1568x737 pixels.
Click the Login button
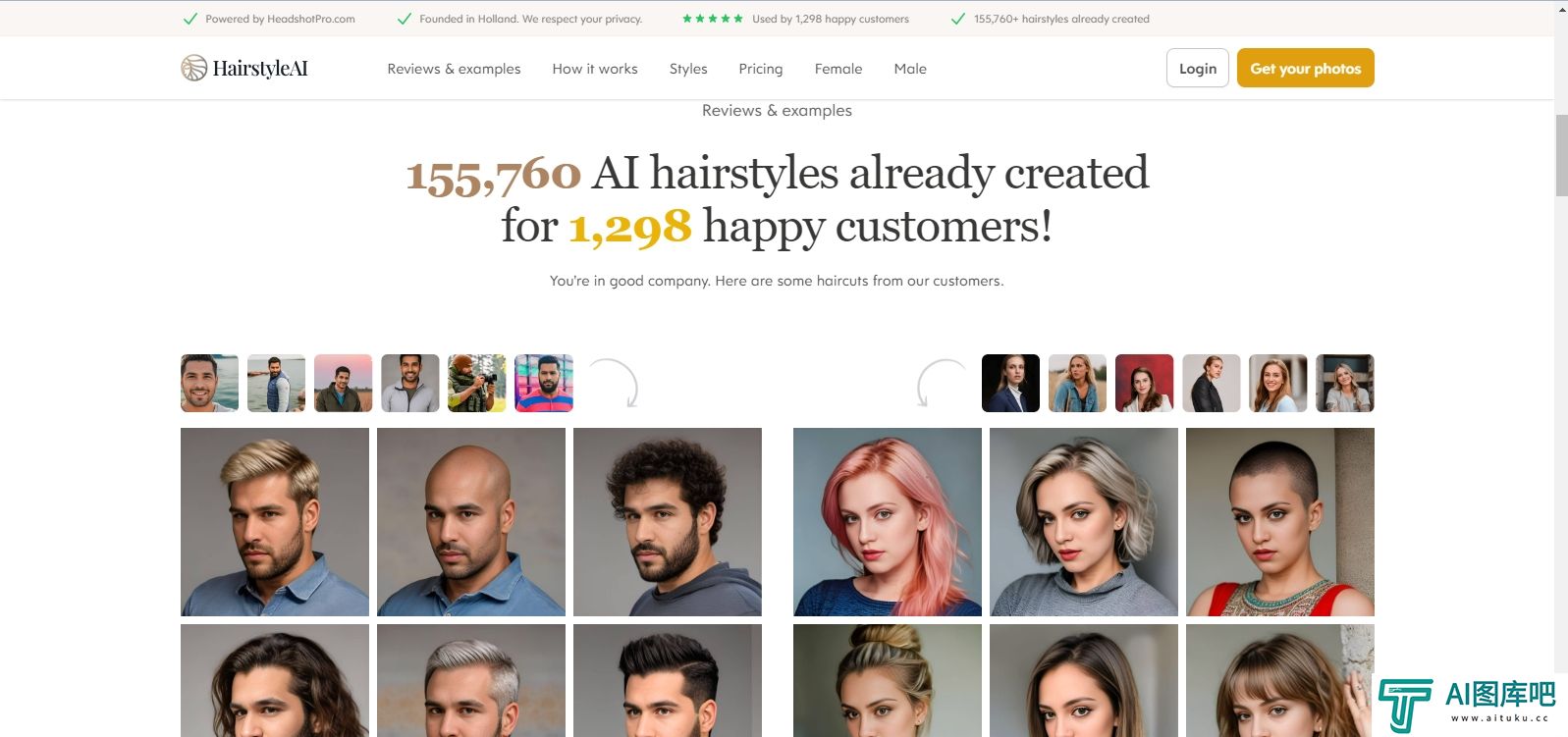[x=1198, y=68]
